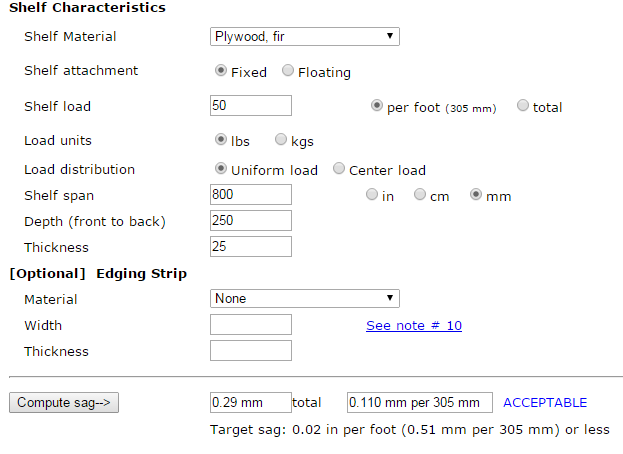Set span units to inches
This screenshot has height=454, width=623.
(372, 195)
